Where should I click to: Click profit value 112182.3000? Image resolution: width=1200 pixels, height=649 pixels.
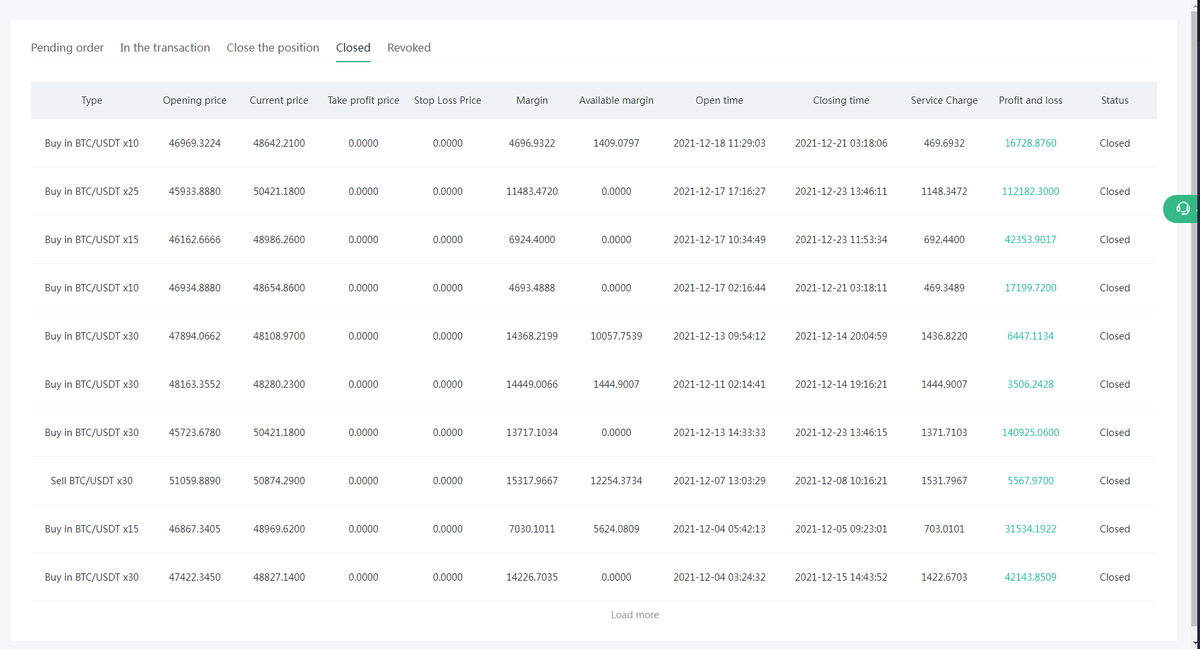[1030, 191]
